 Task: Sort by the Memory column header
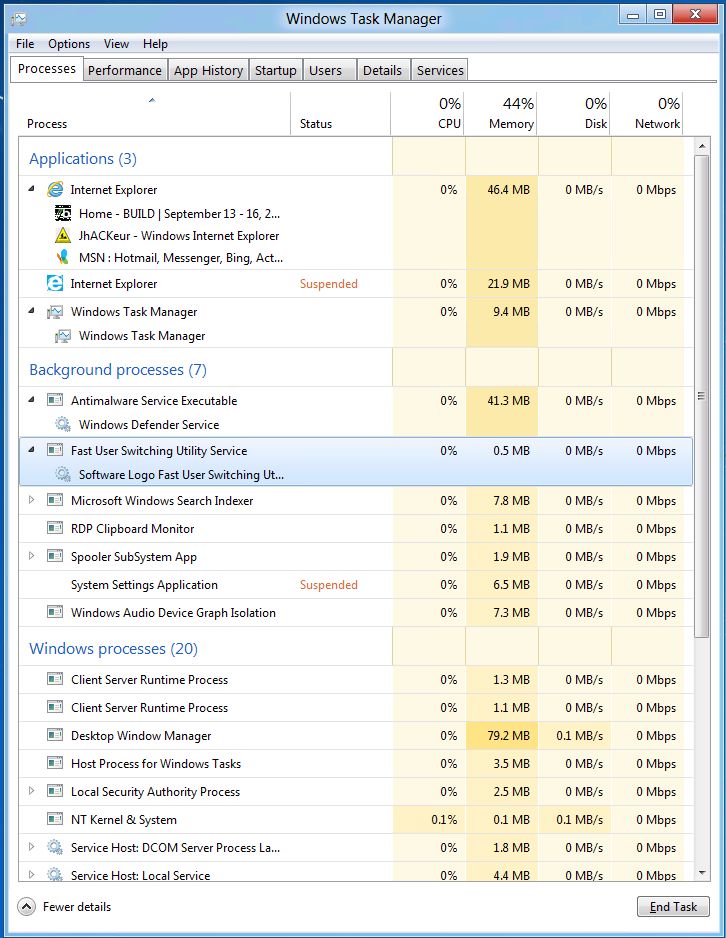point(501,114)
